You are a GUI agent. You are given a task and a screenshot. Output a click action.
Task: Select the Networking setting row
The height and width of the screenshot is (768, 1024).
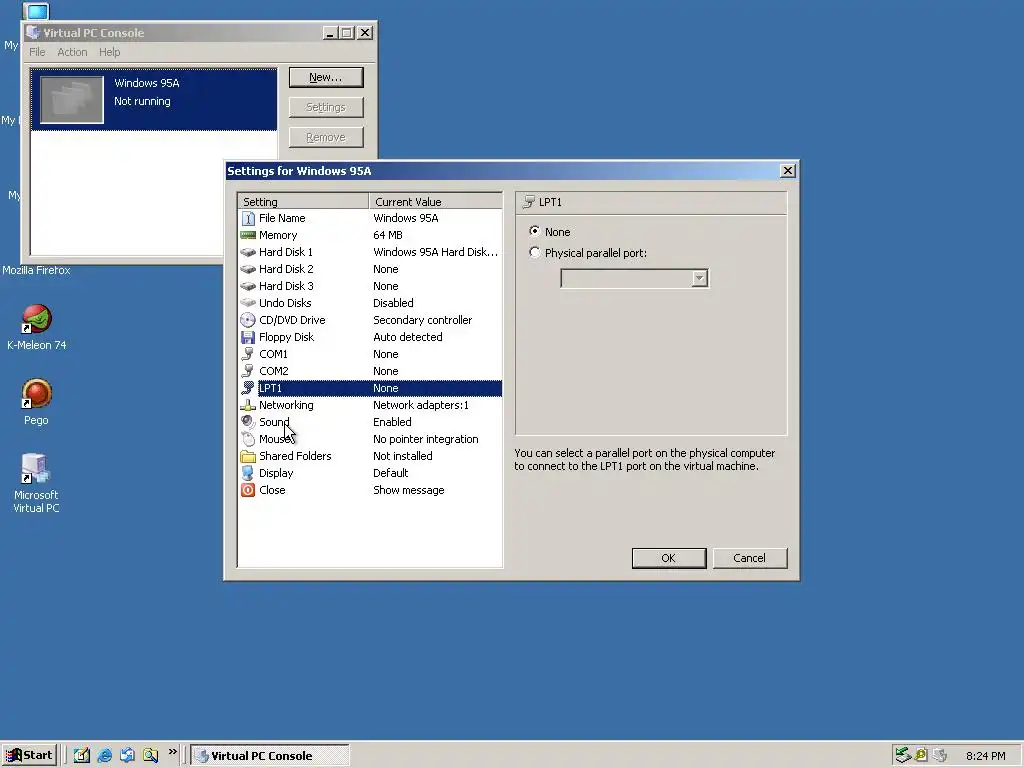coord(370,405)
